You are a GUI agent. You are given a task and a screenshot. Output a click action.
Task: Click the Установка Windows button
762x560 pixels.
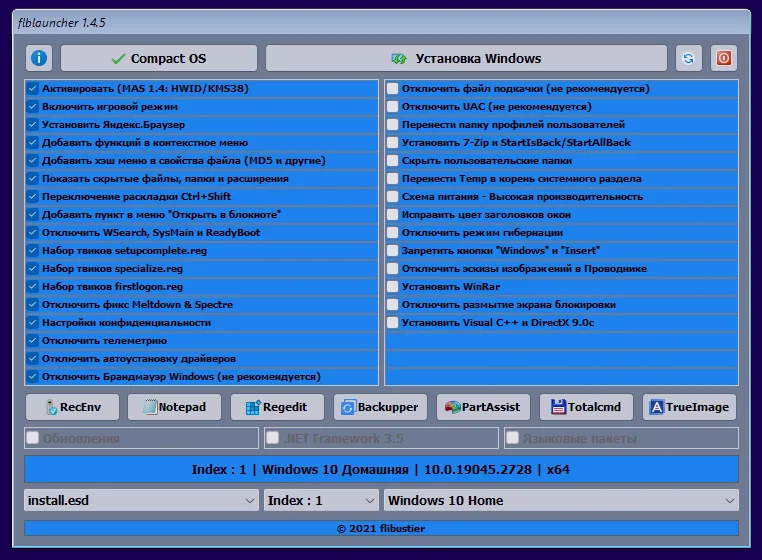(466, 58)
